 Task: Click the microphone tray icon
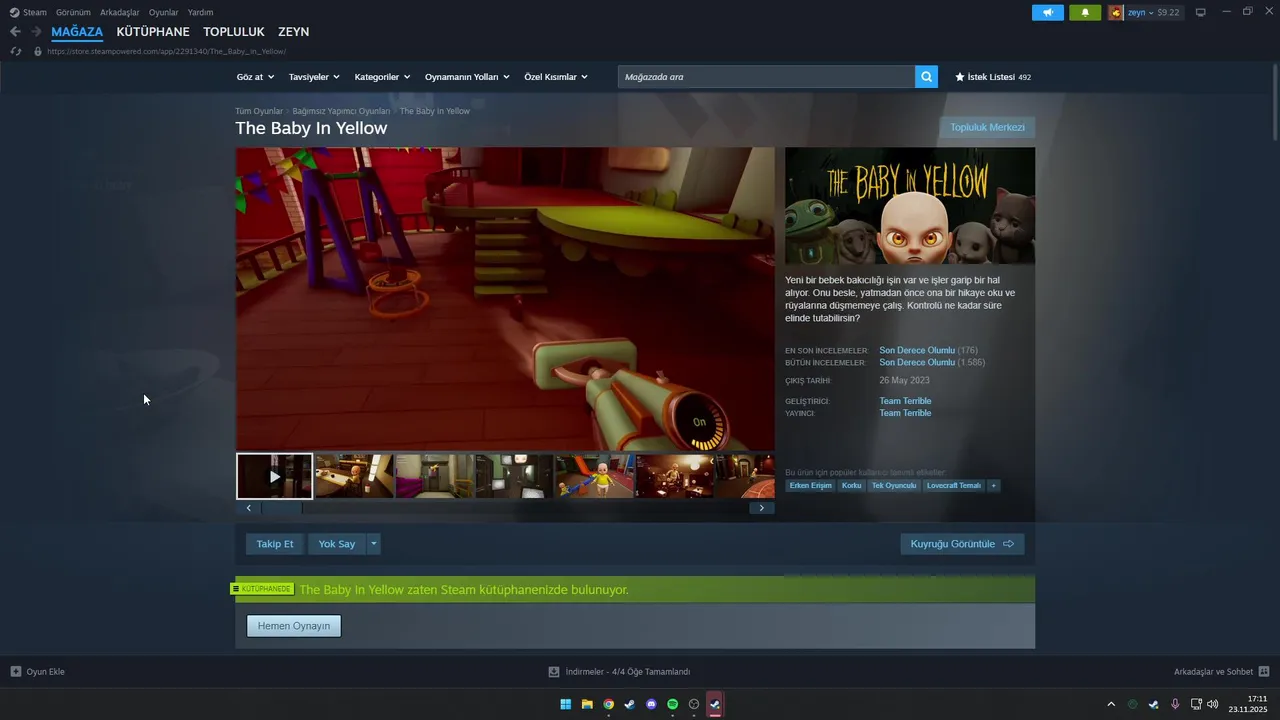[x=1175, y=704]
